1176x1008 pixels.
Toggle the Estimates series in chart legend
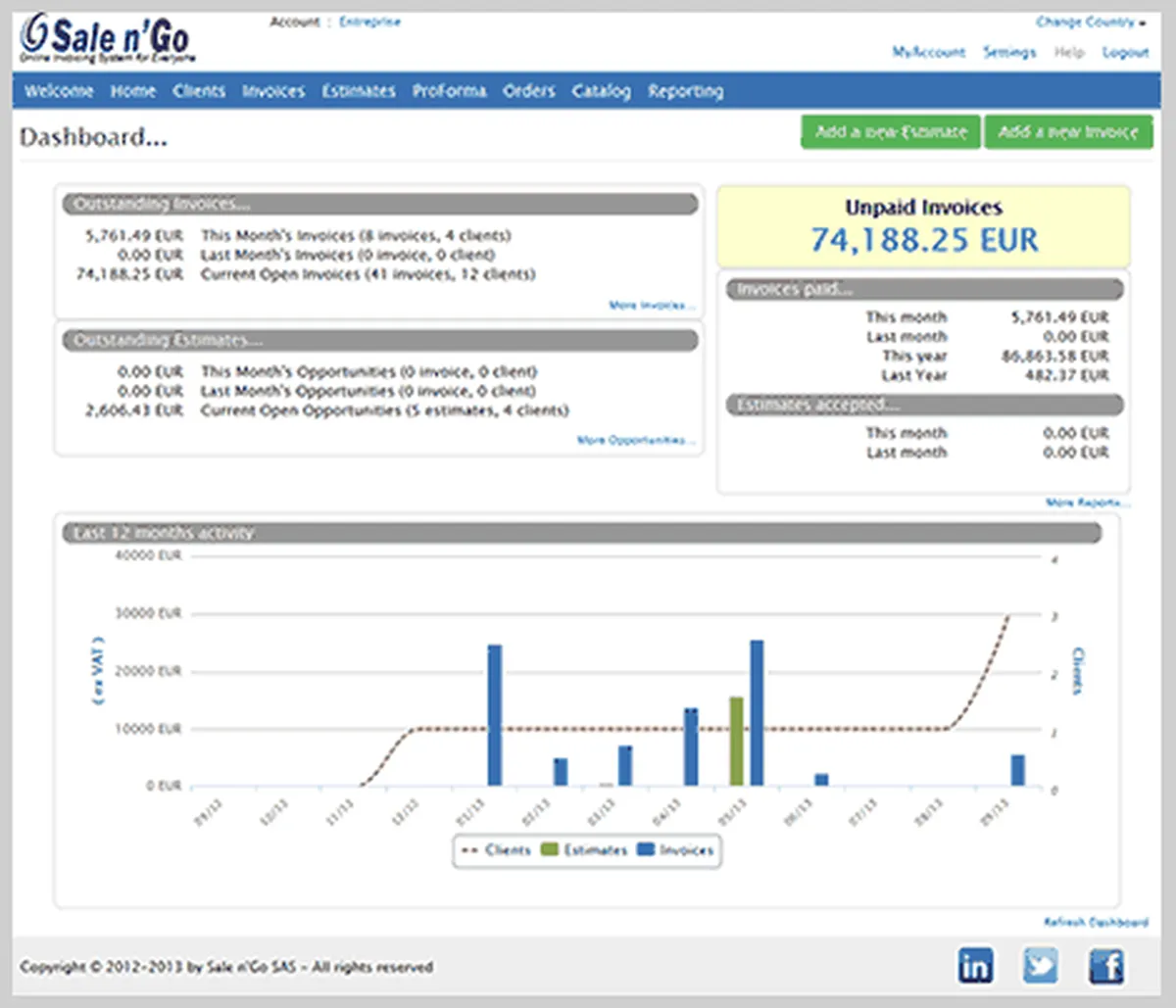tap(585, 850)
